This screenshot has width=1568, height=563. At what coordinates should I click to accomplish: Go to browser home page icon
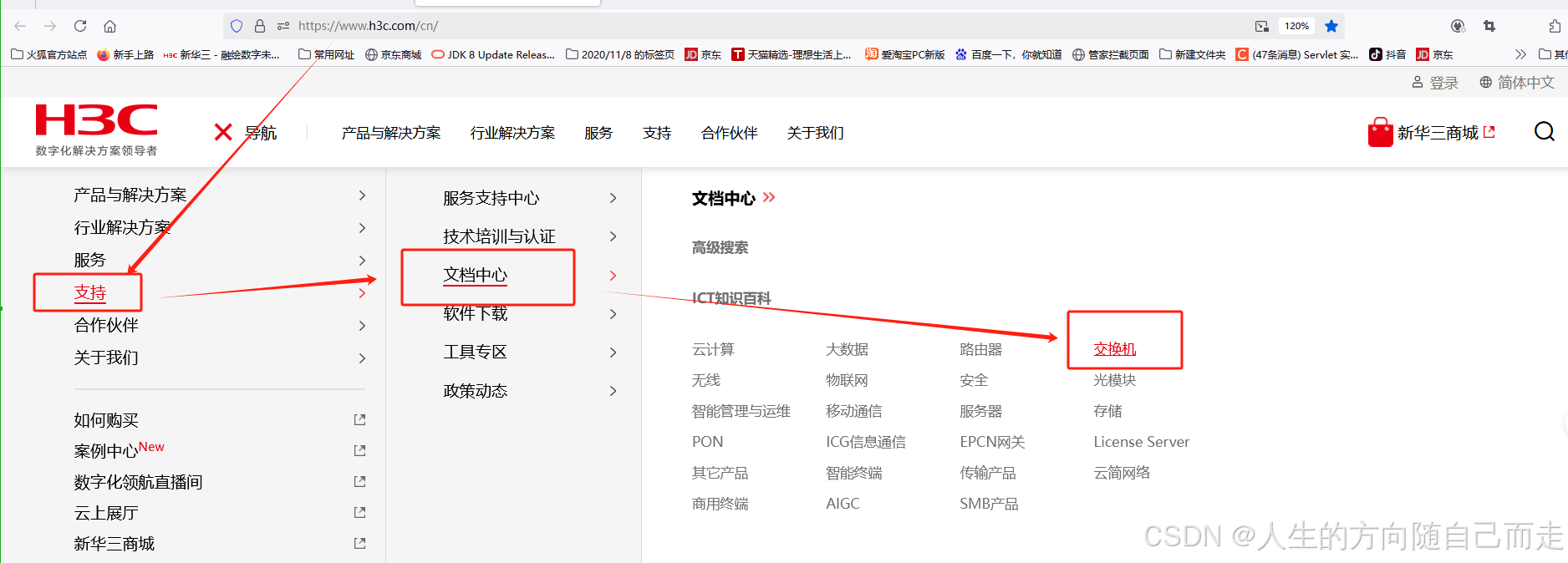109,26
